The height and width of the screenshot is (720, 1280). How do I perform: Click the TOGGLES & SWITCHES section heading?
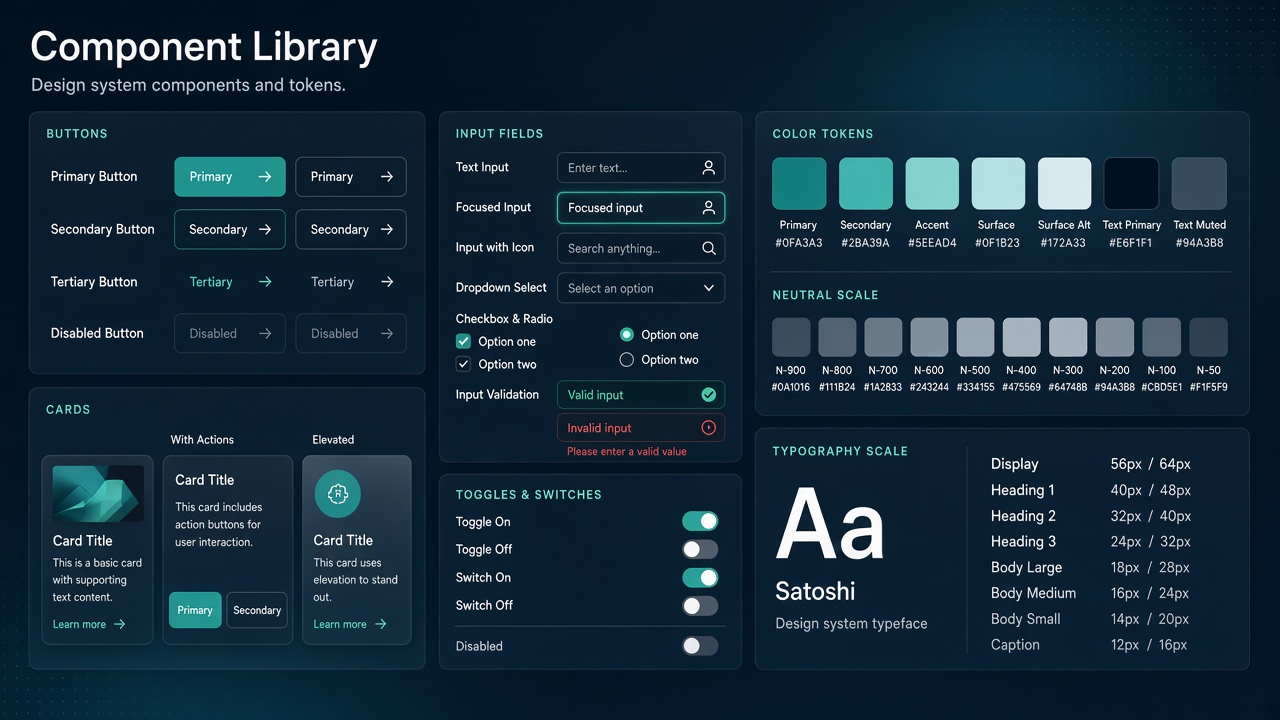(529, 495)
